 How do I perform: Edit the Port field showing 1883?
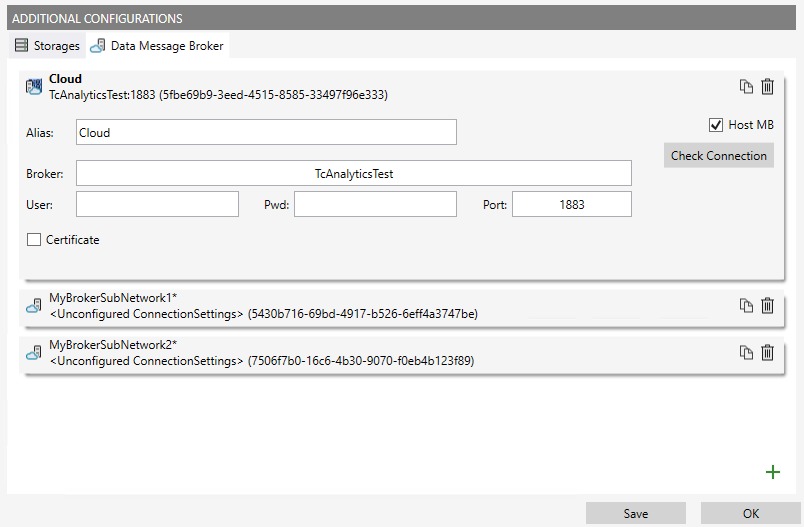tap(572, 204)
